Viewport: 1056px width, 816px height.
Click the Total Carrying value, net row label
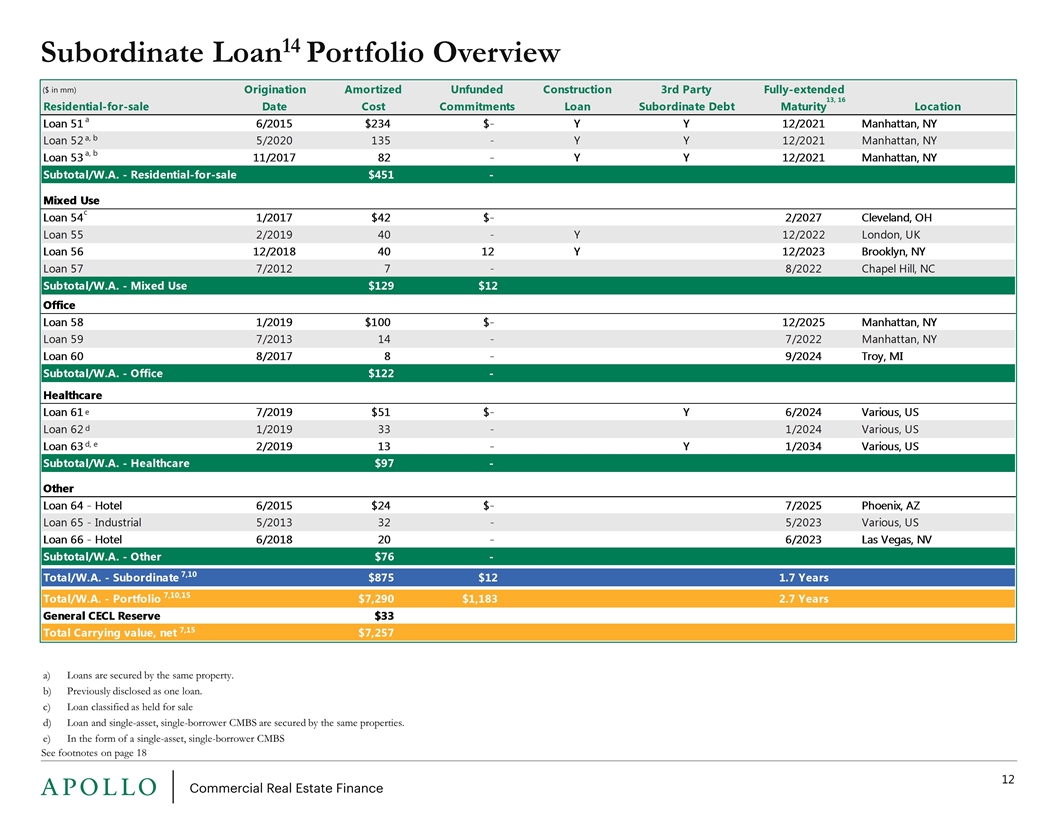[119, 632]
